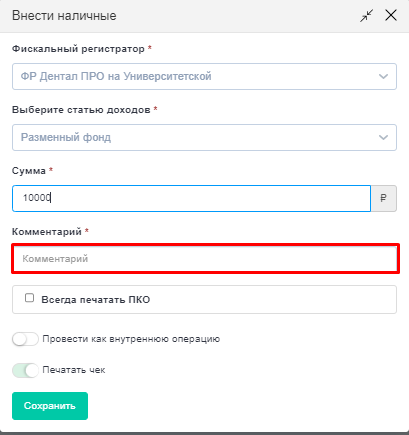This screenshot has height=435, width=409.
Task: Click the Сохранить button
Action: click(x=50, y=406)
